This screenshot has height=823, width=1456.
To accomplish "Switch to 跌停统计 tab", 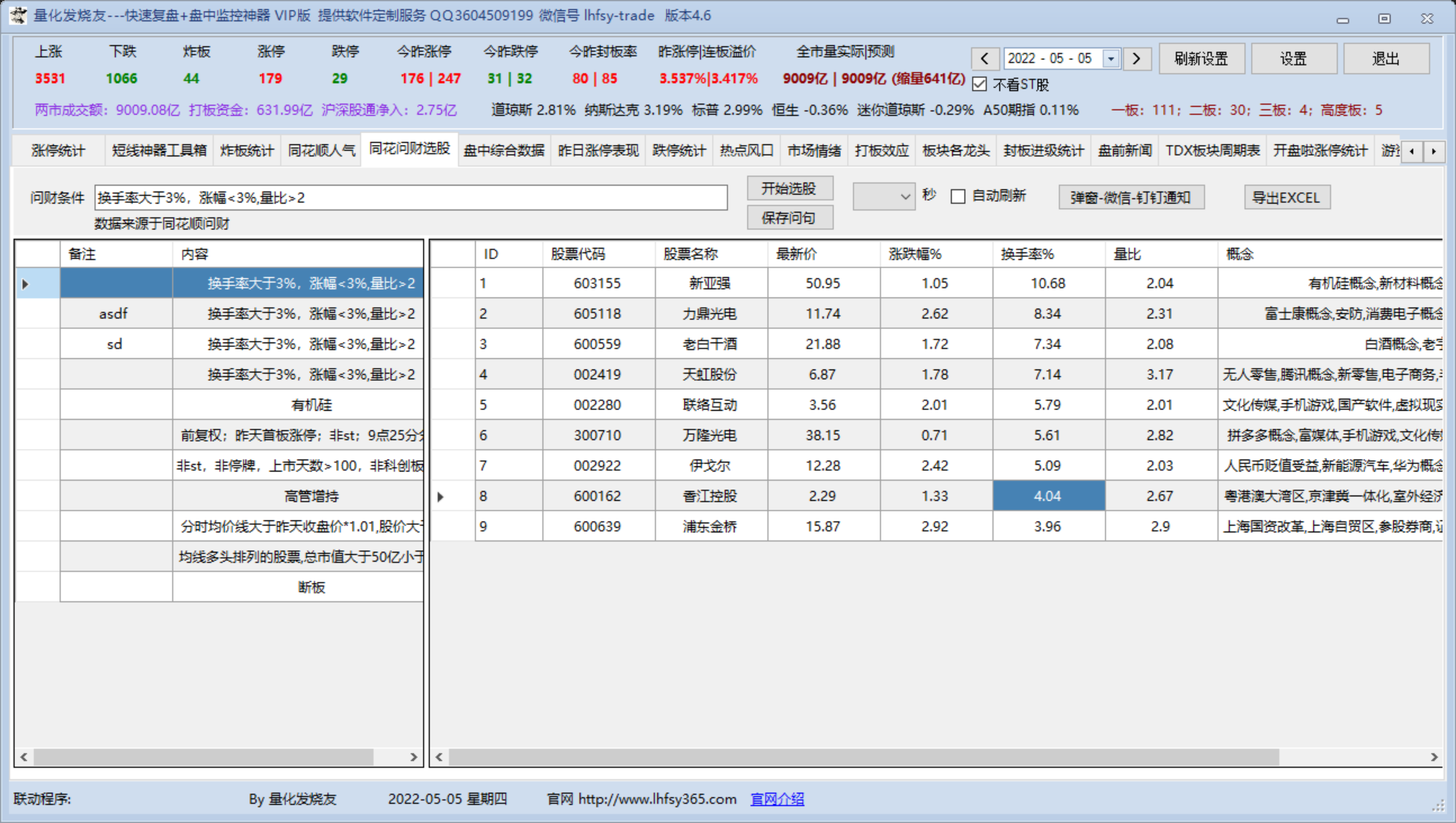I will [679, 151].
